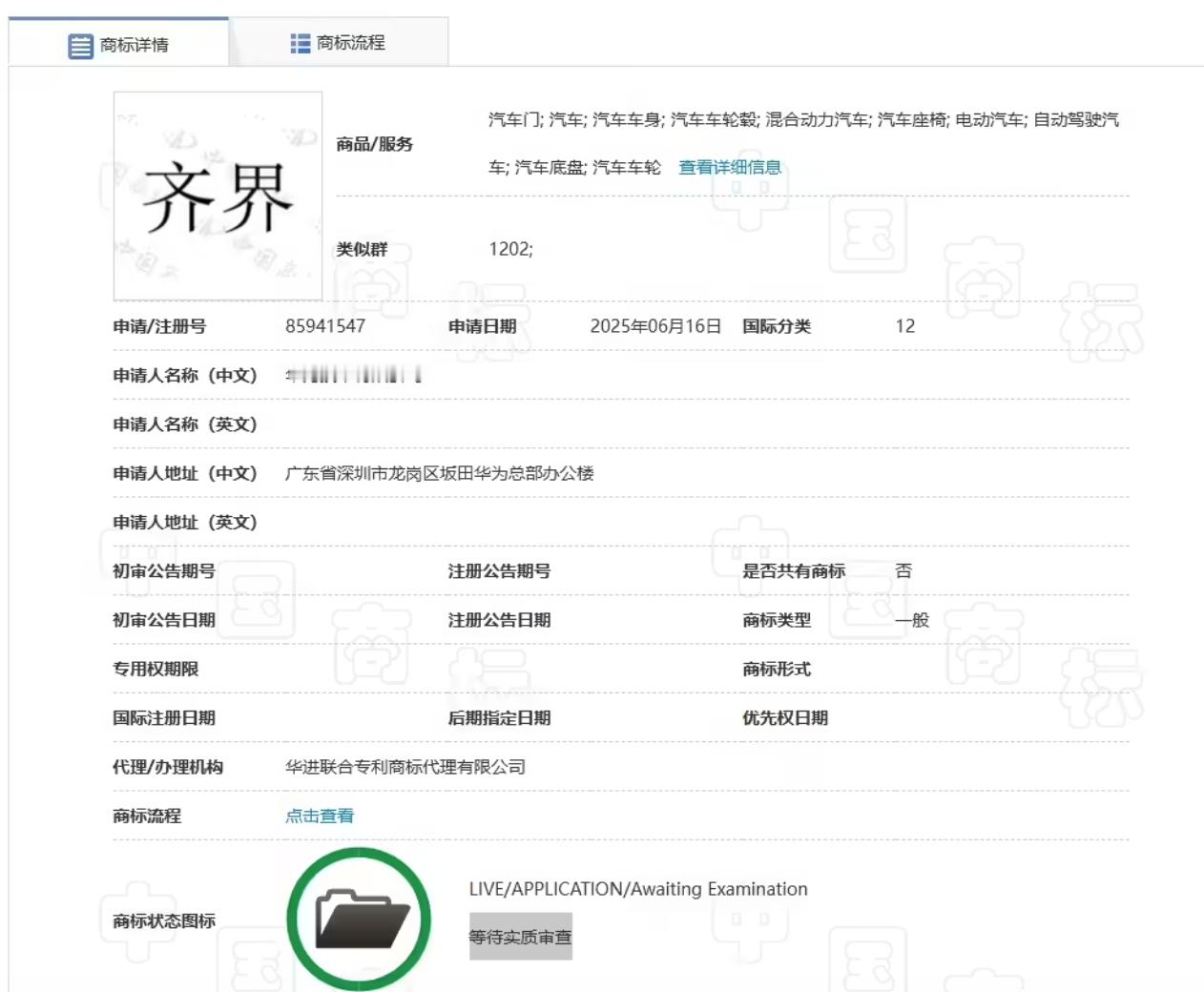Switch to the 商标流程 tab
The height and width of the screenshot is (992, 1204).
click(x=348, y=42)
